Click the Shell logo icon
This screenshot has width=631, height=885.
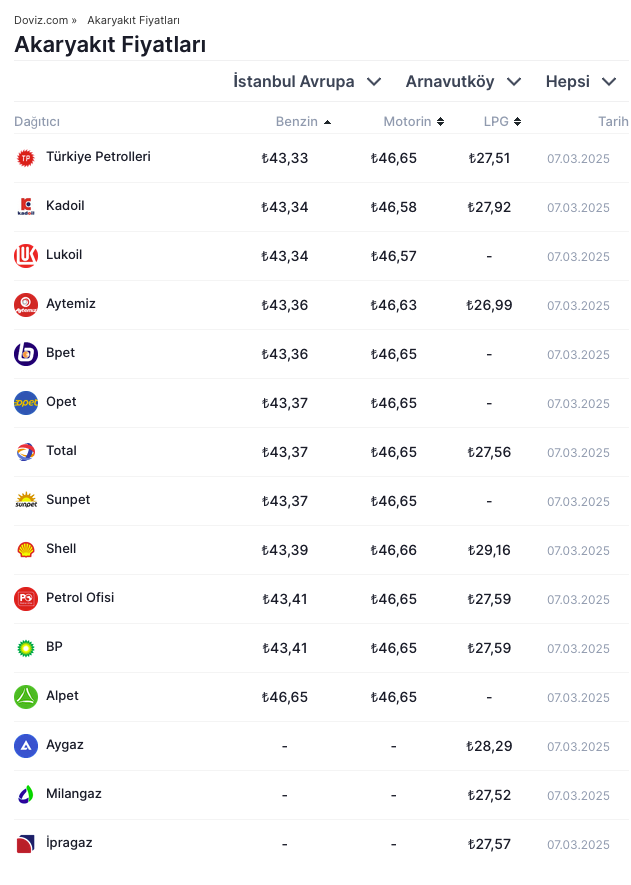(26, 550)
